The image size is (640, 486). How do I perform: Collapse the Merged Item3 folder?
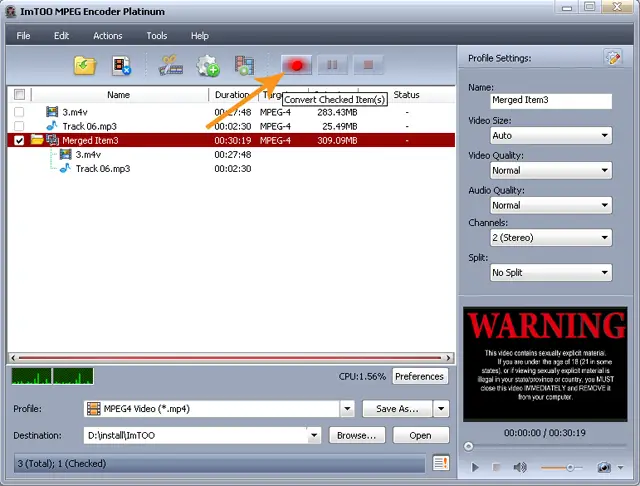coord(37,140)
